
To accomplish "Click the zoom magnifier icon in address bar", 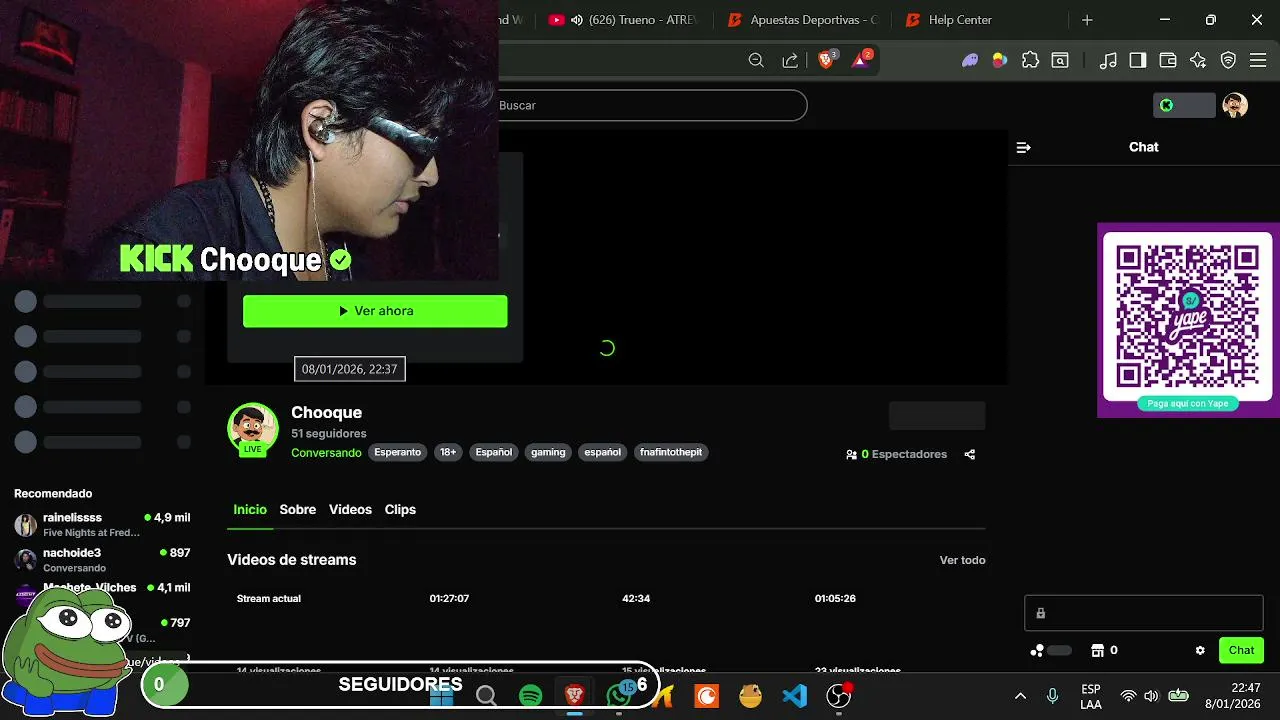I will coord(756,60).
